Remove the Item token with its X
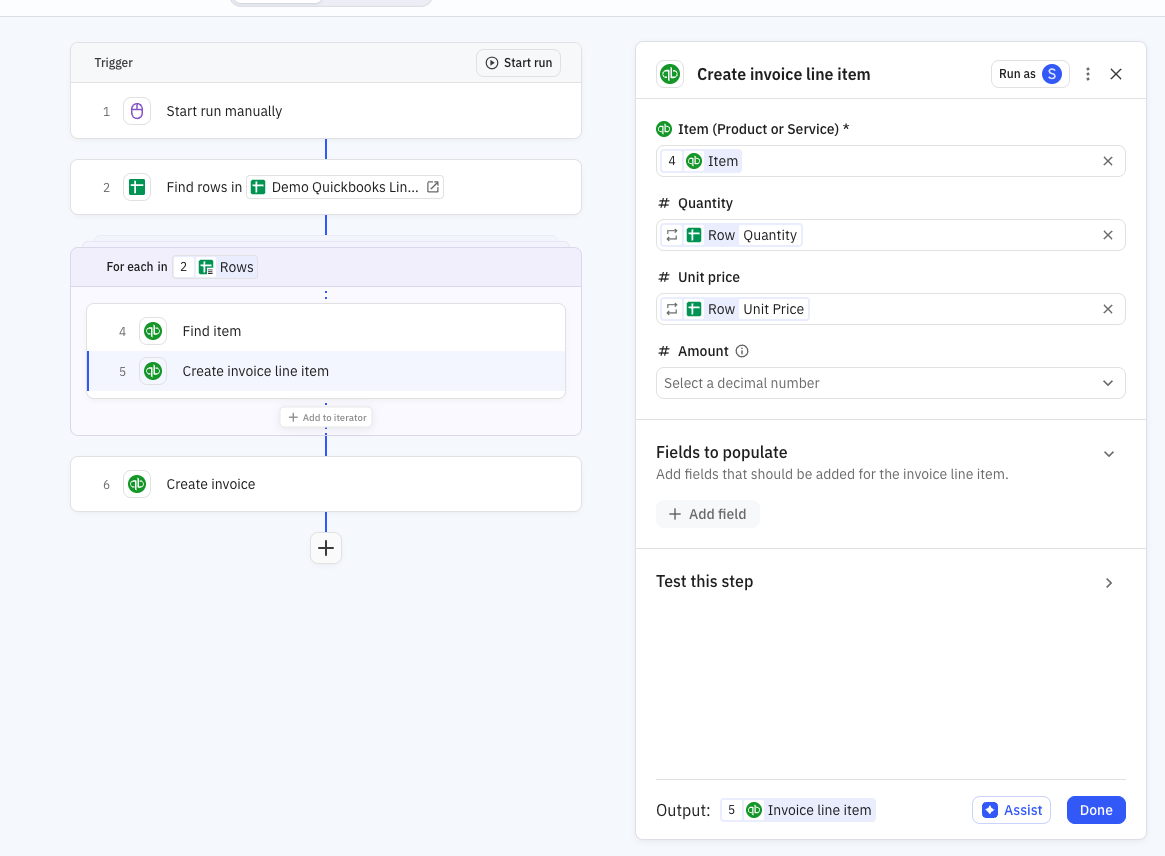 pos(1107,160)
